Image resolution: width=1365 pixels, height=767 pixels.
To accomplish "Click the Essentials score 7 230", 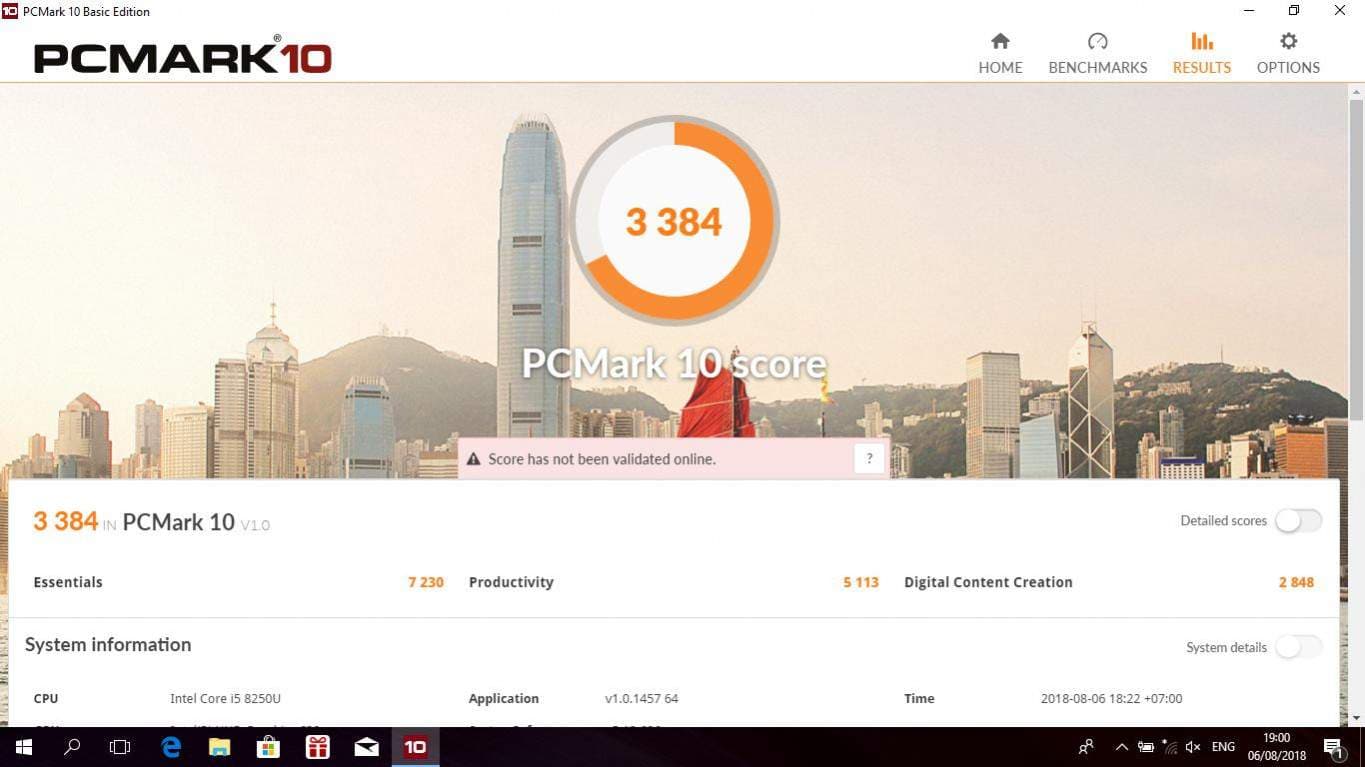I will click(426, 582).
